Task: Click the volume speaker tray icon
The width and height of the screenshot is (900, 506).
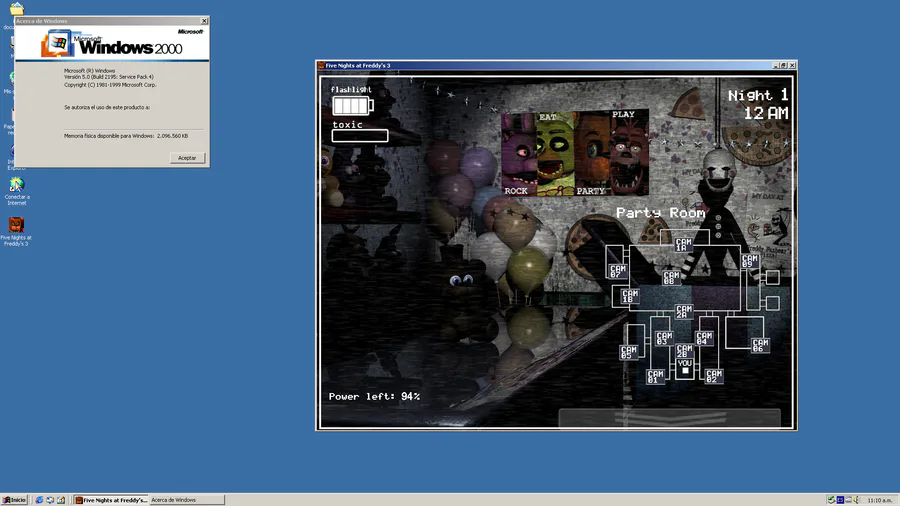Action: click(x=856, y=500)
